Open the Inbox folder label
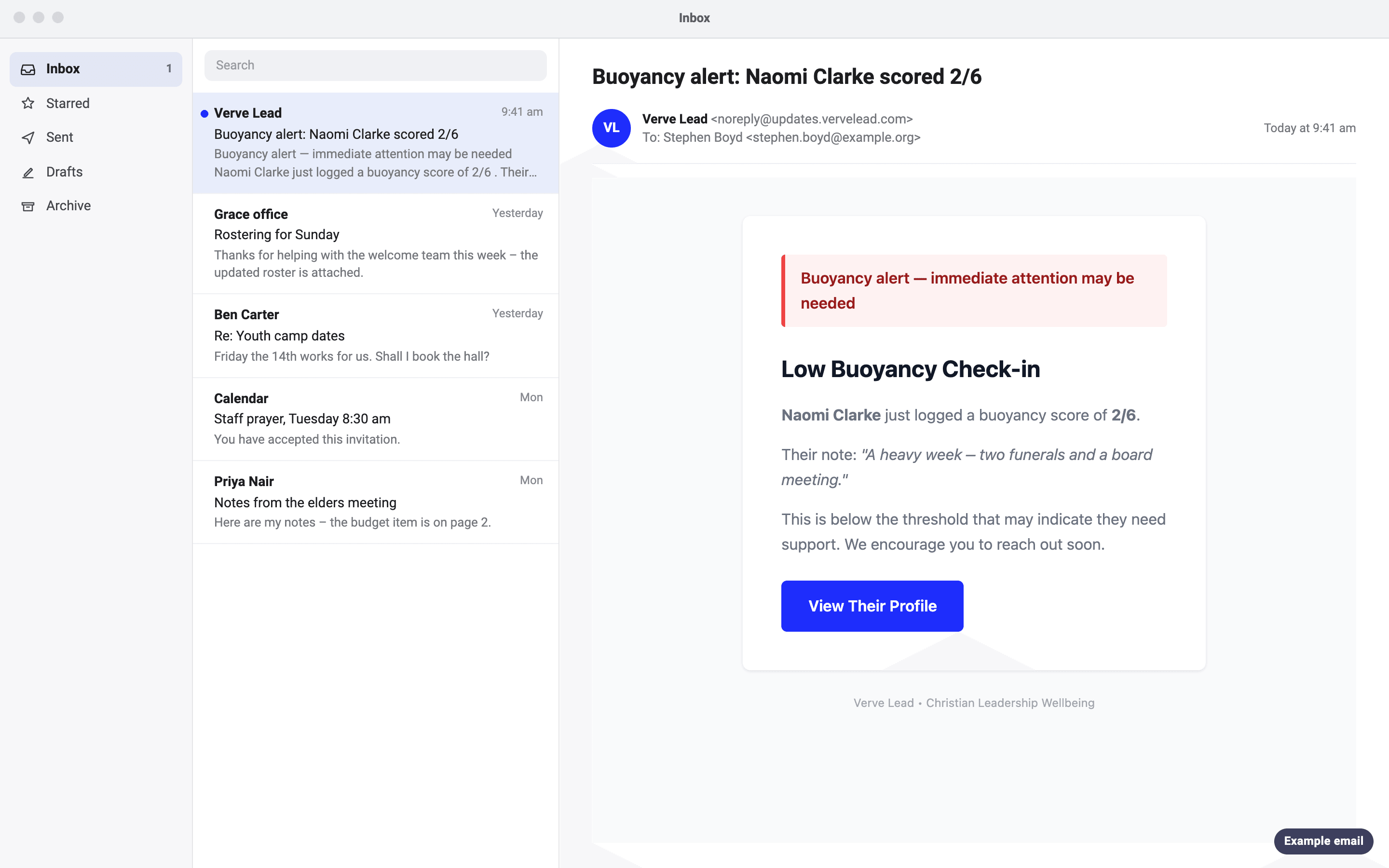1389x868 pixels. pyautogui.click(x=63, y=69)
